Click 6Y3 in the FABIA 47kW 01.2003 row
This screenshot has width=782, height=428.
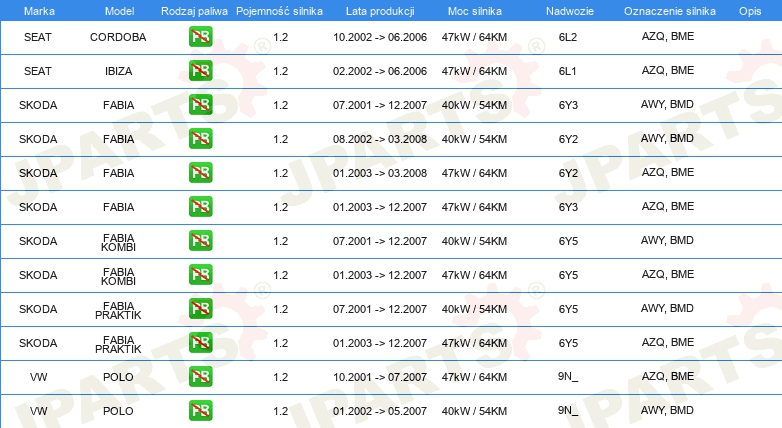coord(568,207)
